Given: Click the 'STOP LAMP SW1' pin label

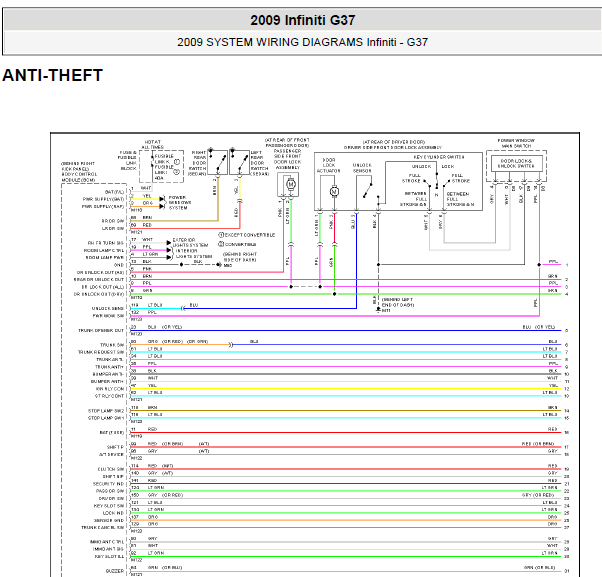Looking at the screenshot, I should tap(106, 418).
